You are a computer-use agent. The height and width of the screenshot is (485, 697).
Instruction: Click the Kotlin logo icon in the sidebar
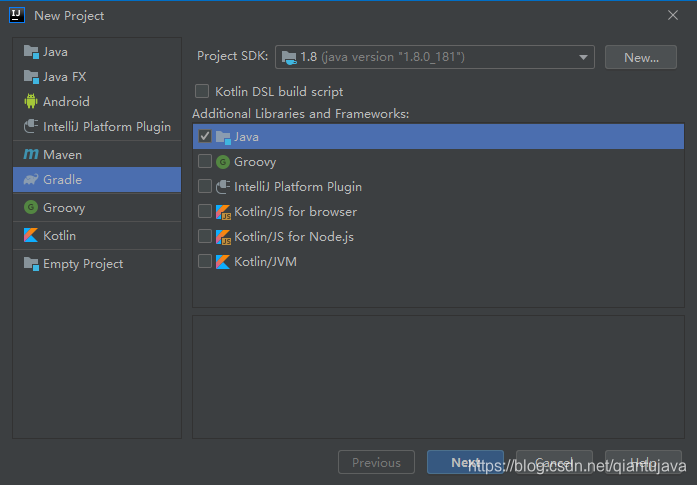pyautogui.click(x=31, y=235)
